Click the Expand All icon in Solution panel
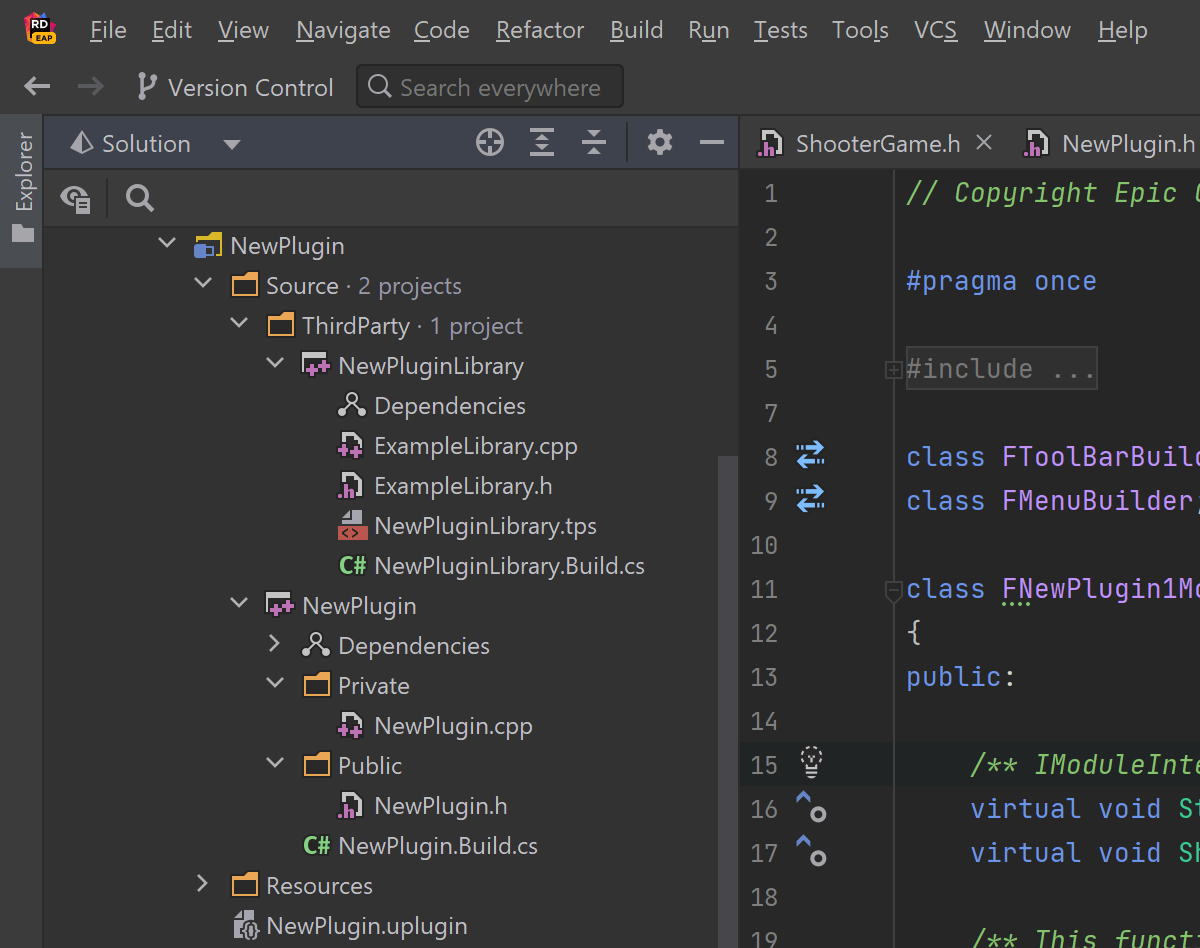 [x=541, y=143]
